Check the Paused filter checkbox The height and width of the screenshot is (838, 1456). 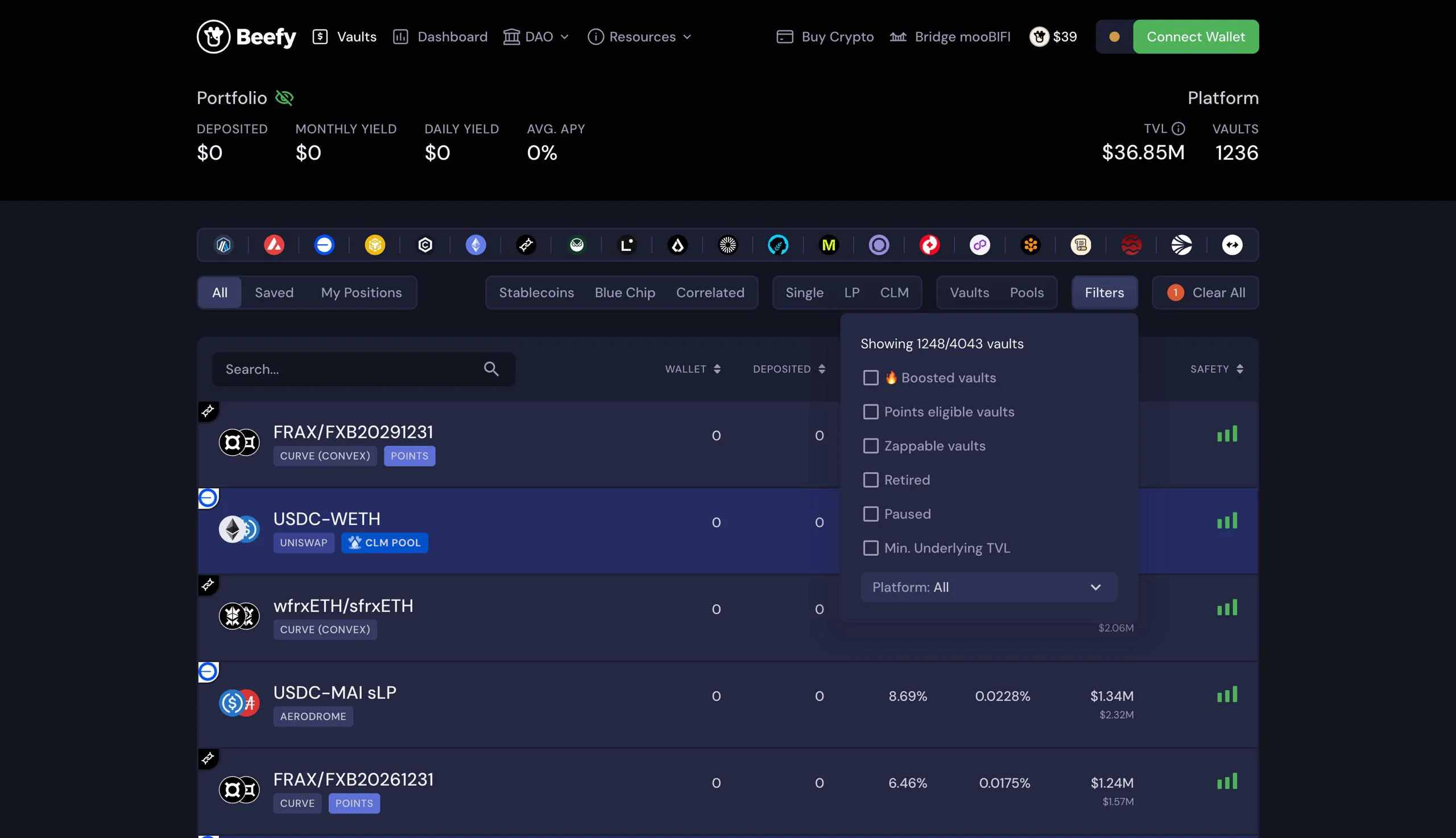[871, 514]
